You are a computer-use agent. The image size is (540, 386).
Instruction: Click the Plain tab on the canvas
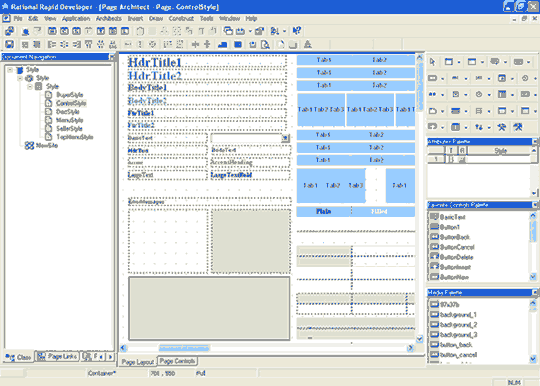click(323, 211)
